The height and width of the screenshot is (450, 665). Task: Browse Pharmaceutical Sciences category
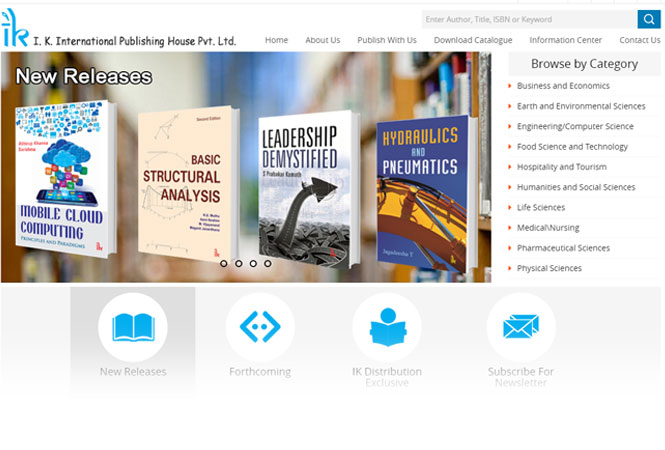[x=563, y=248]
